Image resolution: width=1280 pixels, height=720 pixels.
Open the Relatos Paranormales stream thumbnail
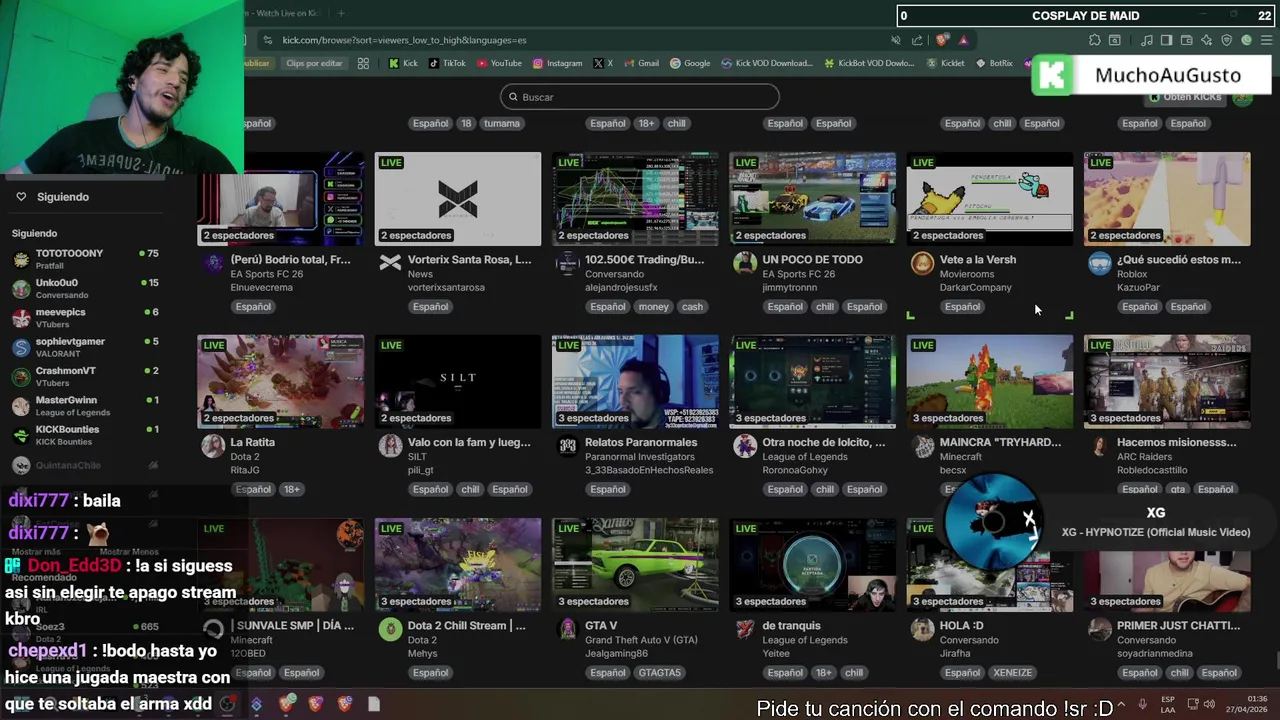635,382
